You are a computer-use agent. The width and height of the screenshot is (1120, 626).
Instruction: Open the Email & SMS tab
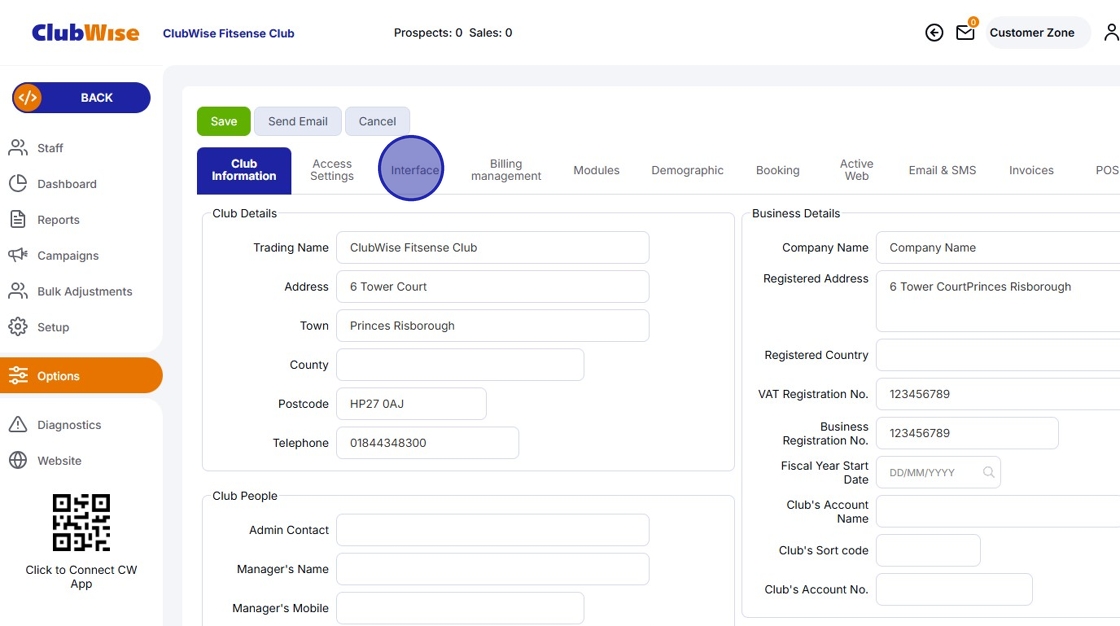pyautogui.click(x=942, y=170)
